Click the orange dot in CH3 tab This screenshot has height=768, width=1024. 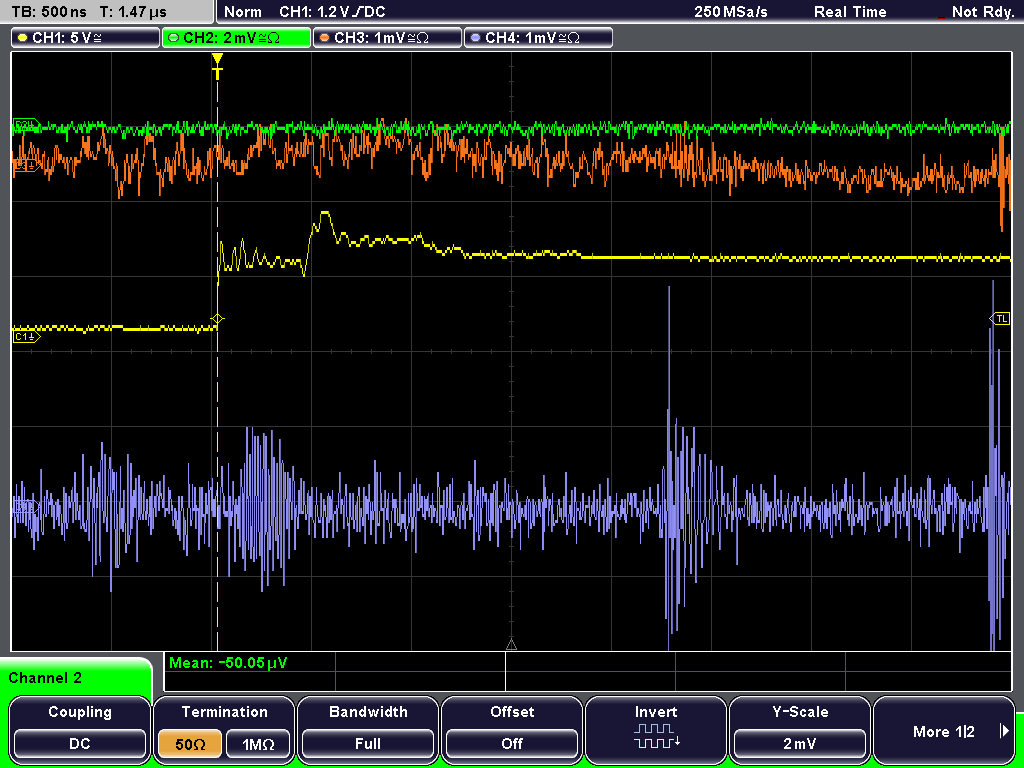point(325,38)
